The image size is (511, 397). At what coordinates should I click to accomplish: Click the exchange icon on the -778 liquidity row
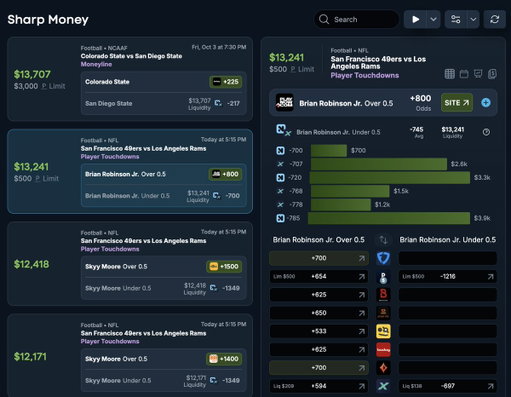[x=280, y=205]
